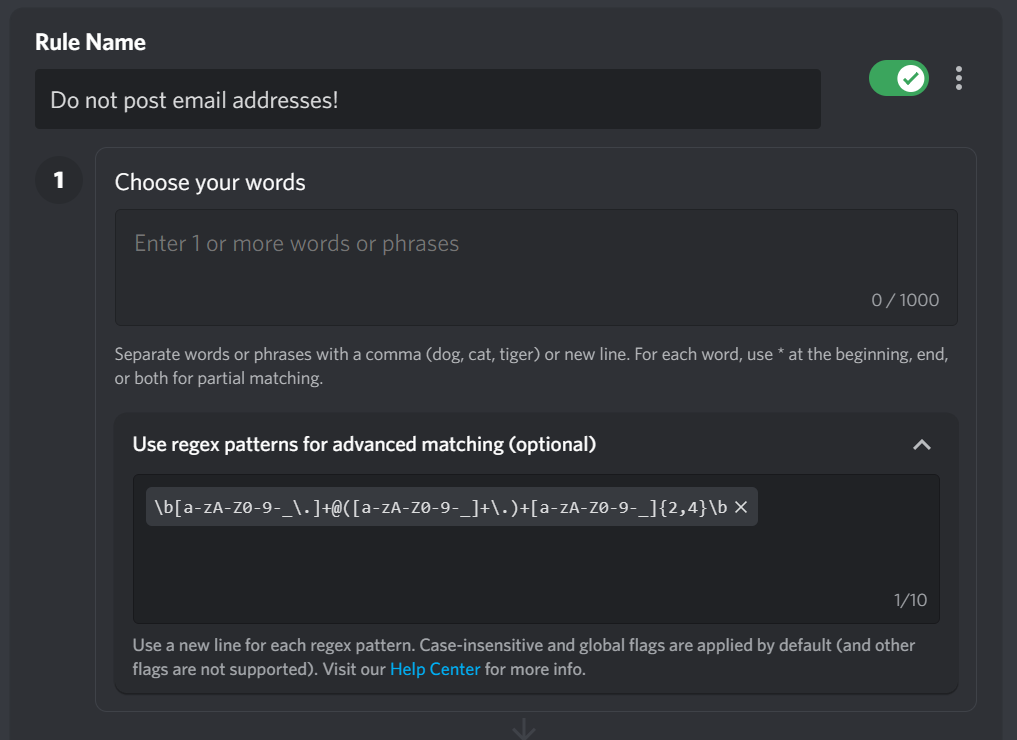Click the rule name input field
This screenshot has width=1017, height=740.
(428, 99)
